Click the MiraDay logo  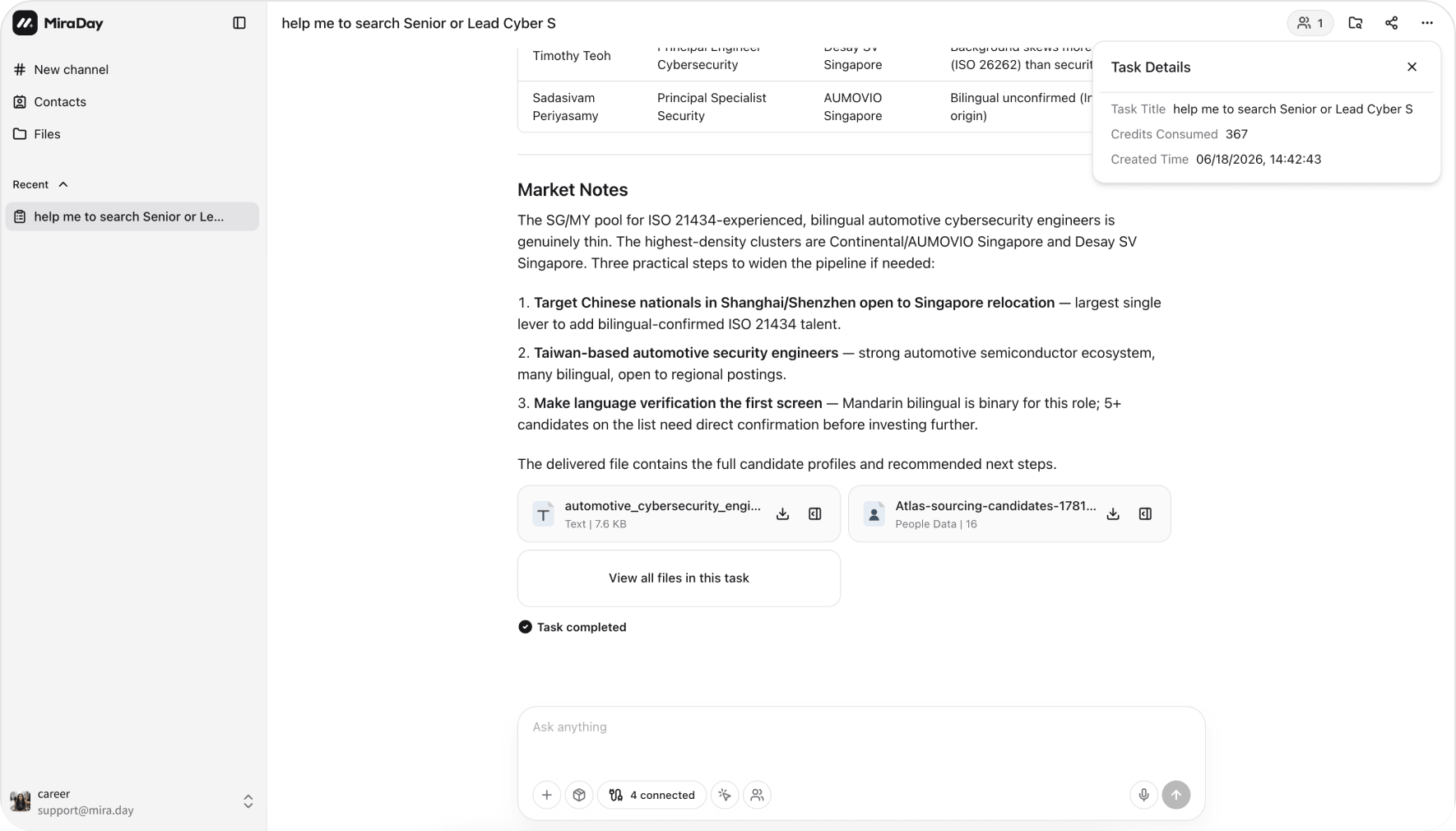pos(58,23)
